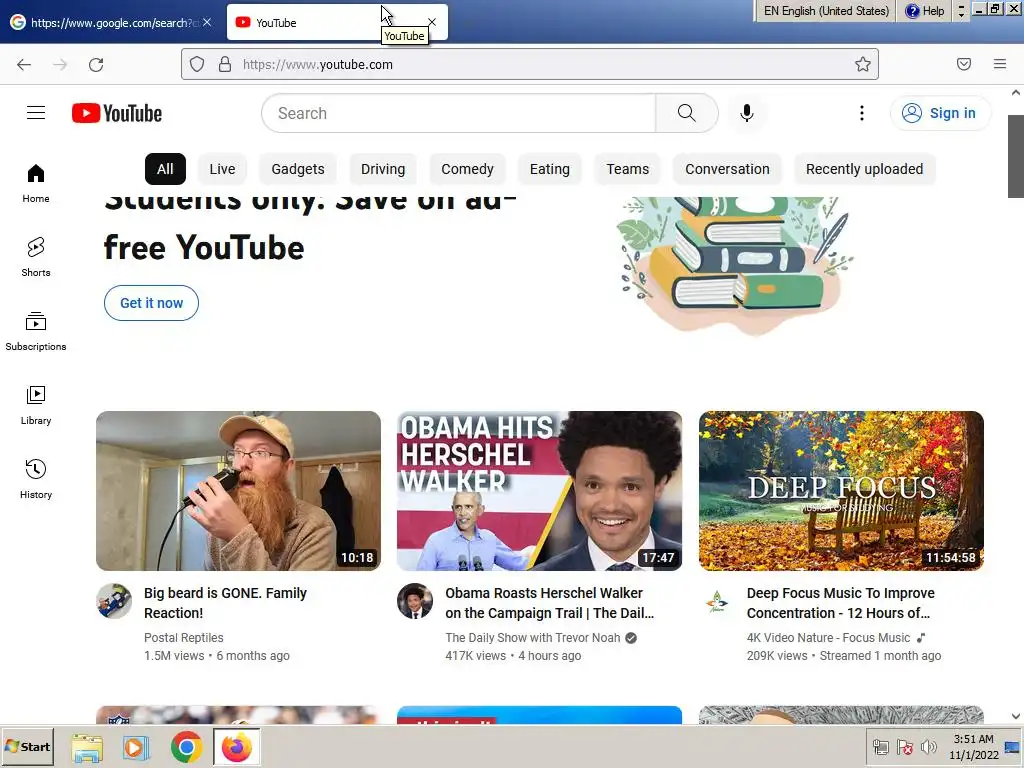Open 'Deep Focus Music' video title
The height and width of the screenshot is (768, 1024).
pyautogui.click(x=840, y=603)
